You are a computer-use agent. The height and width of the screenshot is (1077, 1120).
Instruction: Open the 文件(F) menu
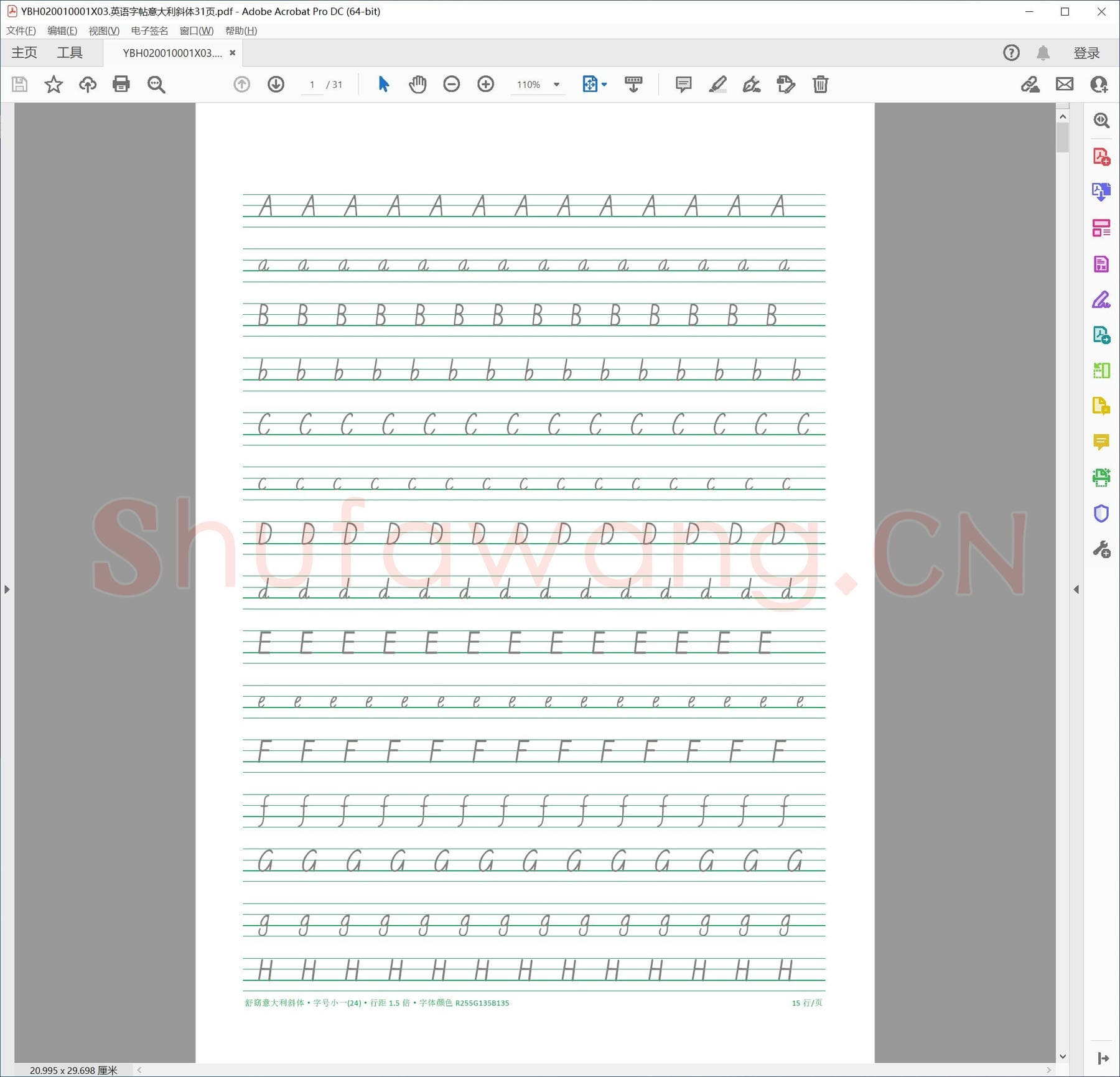click(21, 30)
